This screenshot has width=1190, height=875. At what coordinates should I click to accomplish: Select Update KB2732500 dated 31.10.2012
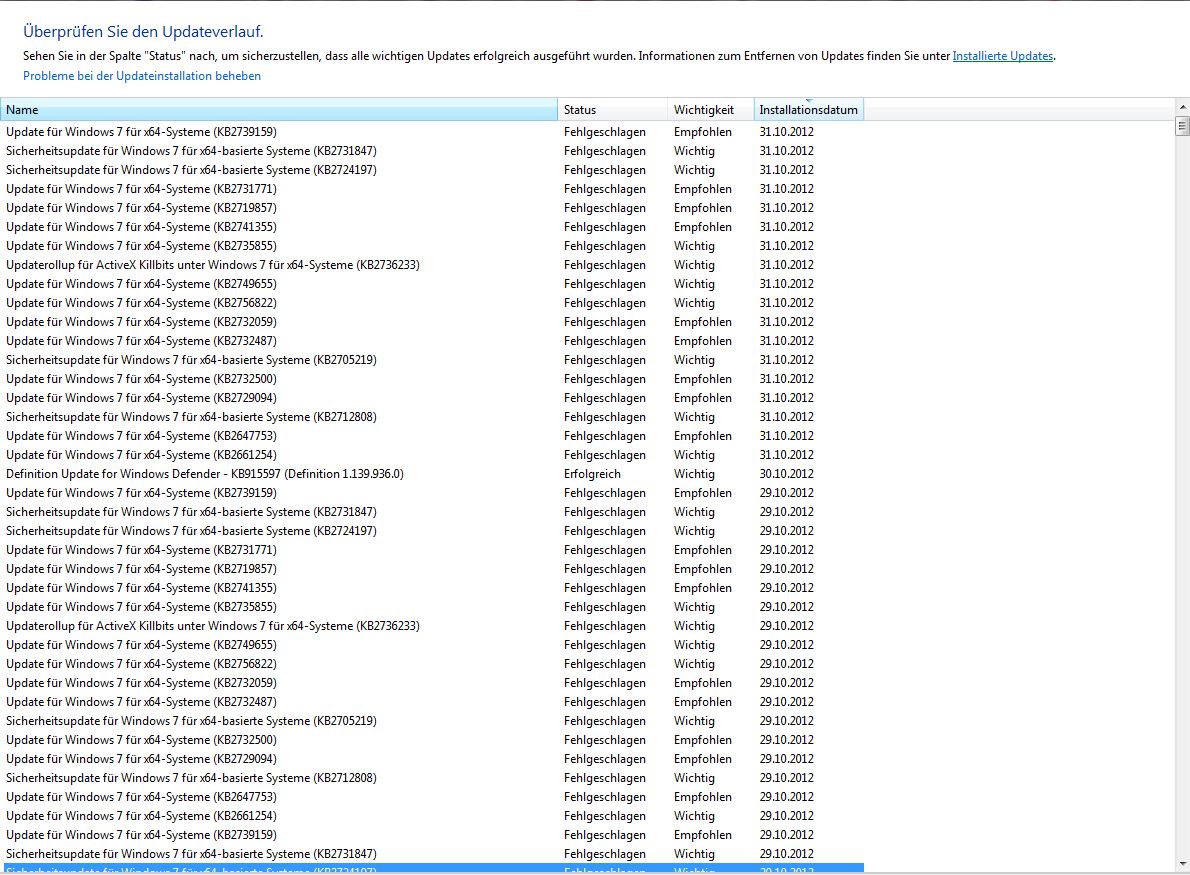tap(432, 379)
